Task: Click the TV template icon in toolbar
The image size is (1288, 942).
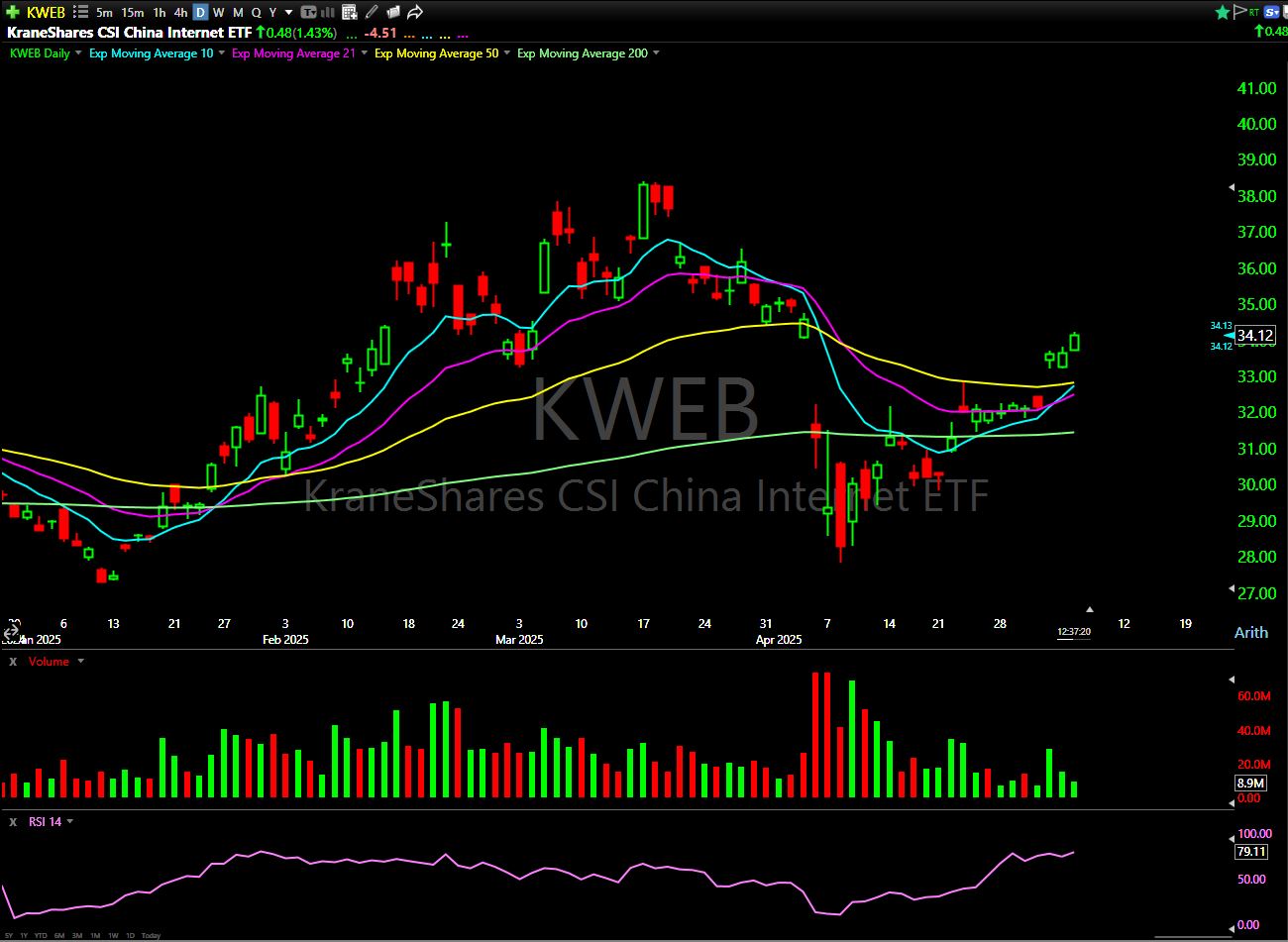Action: (x=308, y=12)
